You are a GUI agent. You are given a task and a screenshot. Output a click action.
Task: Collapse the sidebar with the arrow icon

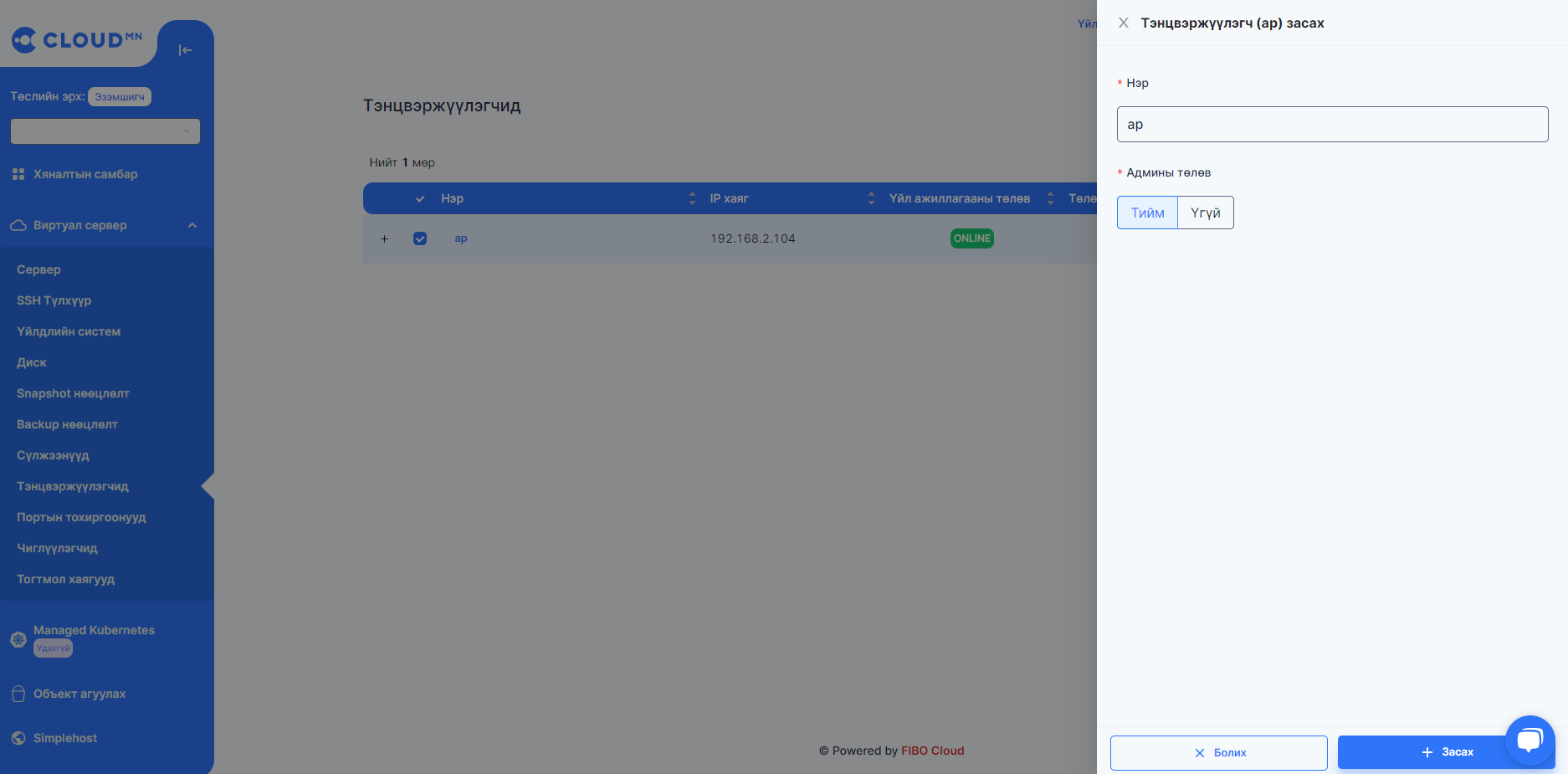coord(186,50)
